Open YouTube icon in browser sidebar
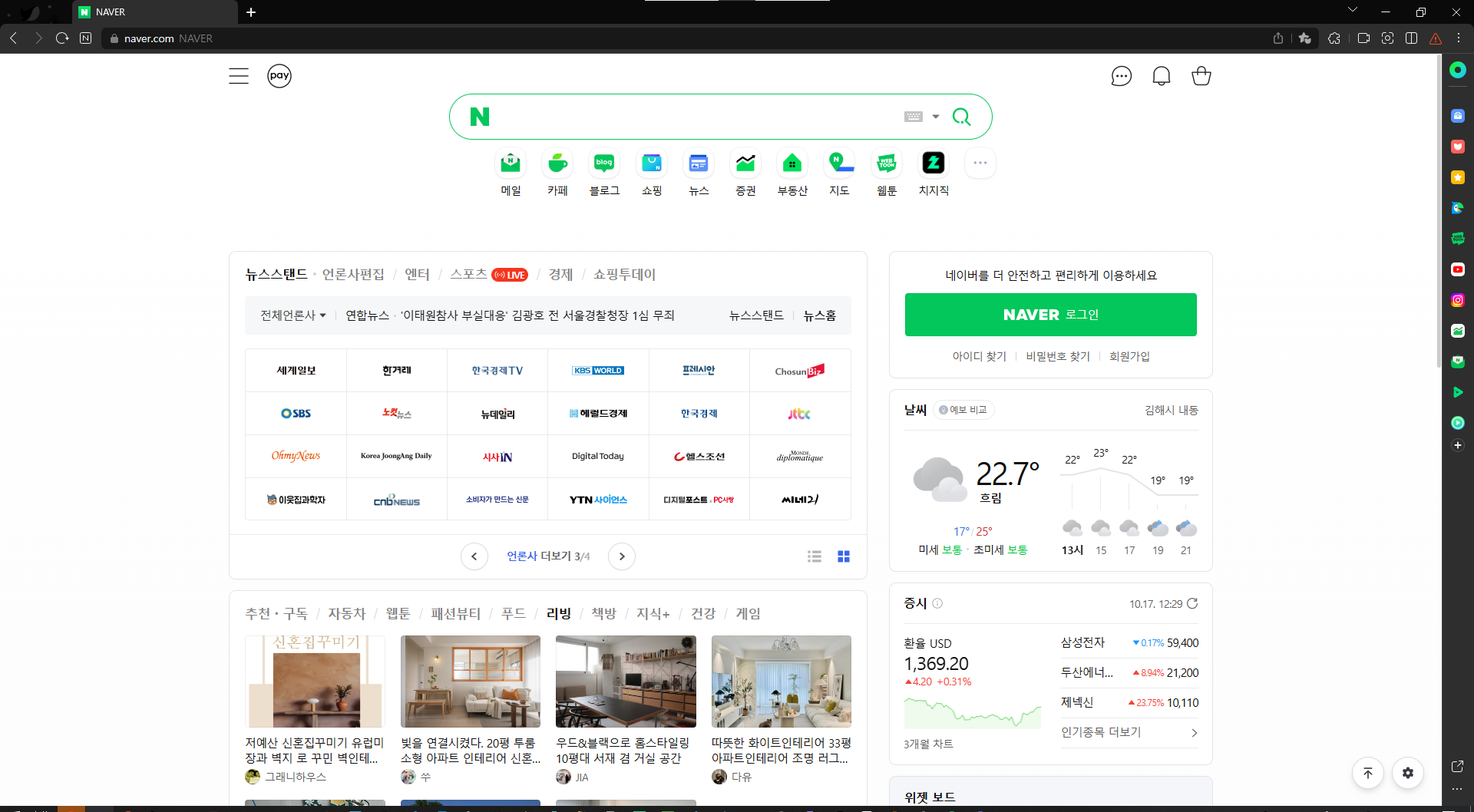Image resolution: width=1474 pixels, height=812 pixels. (1458, 269)
